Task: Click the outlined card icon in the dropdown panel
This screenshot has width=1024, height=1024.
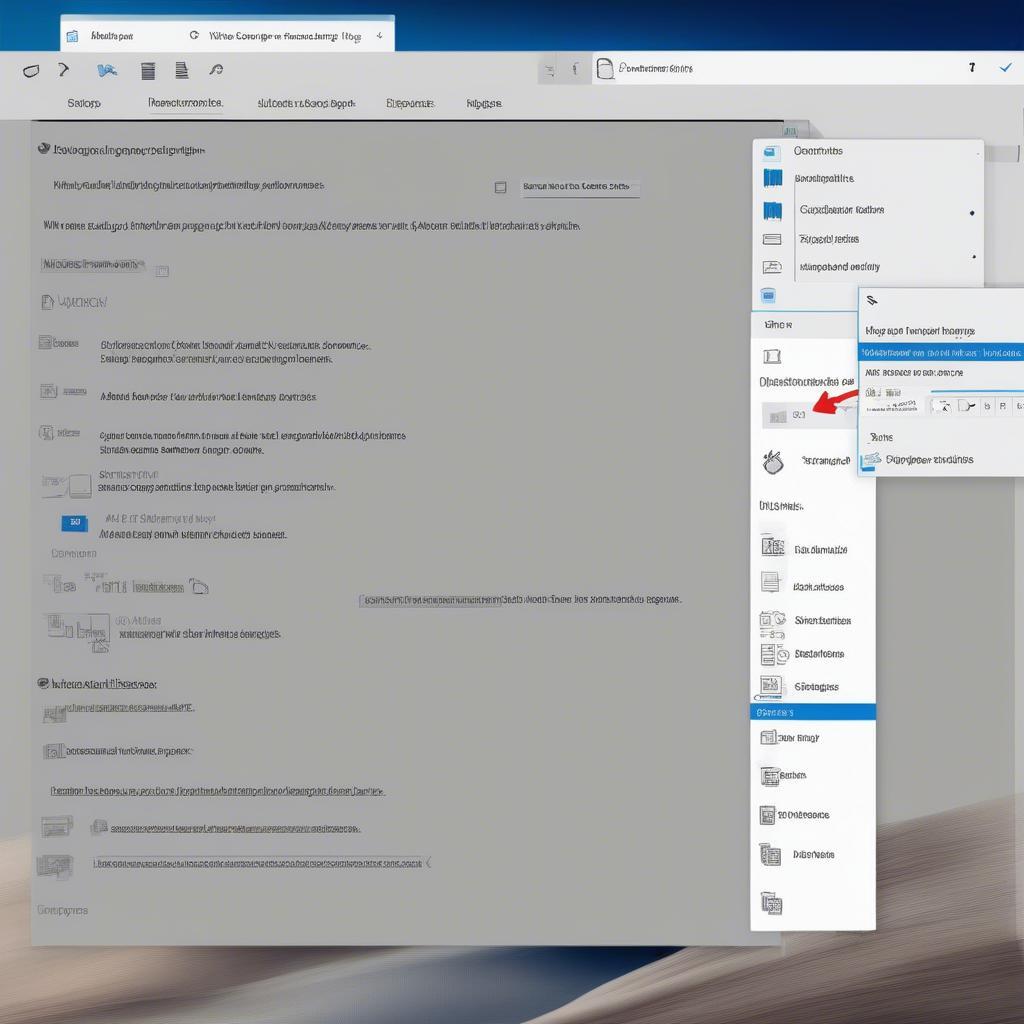Action: pyautogui.click(x=772, y=240)
